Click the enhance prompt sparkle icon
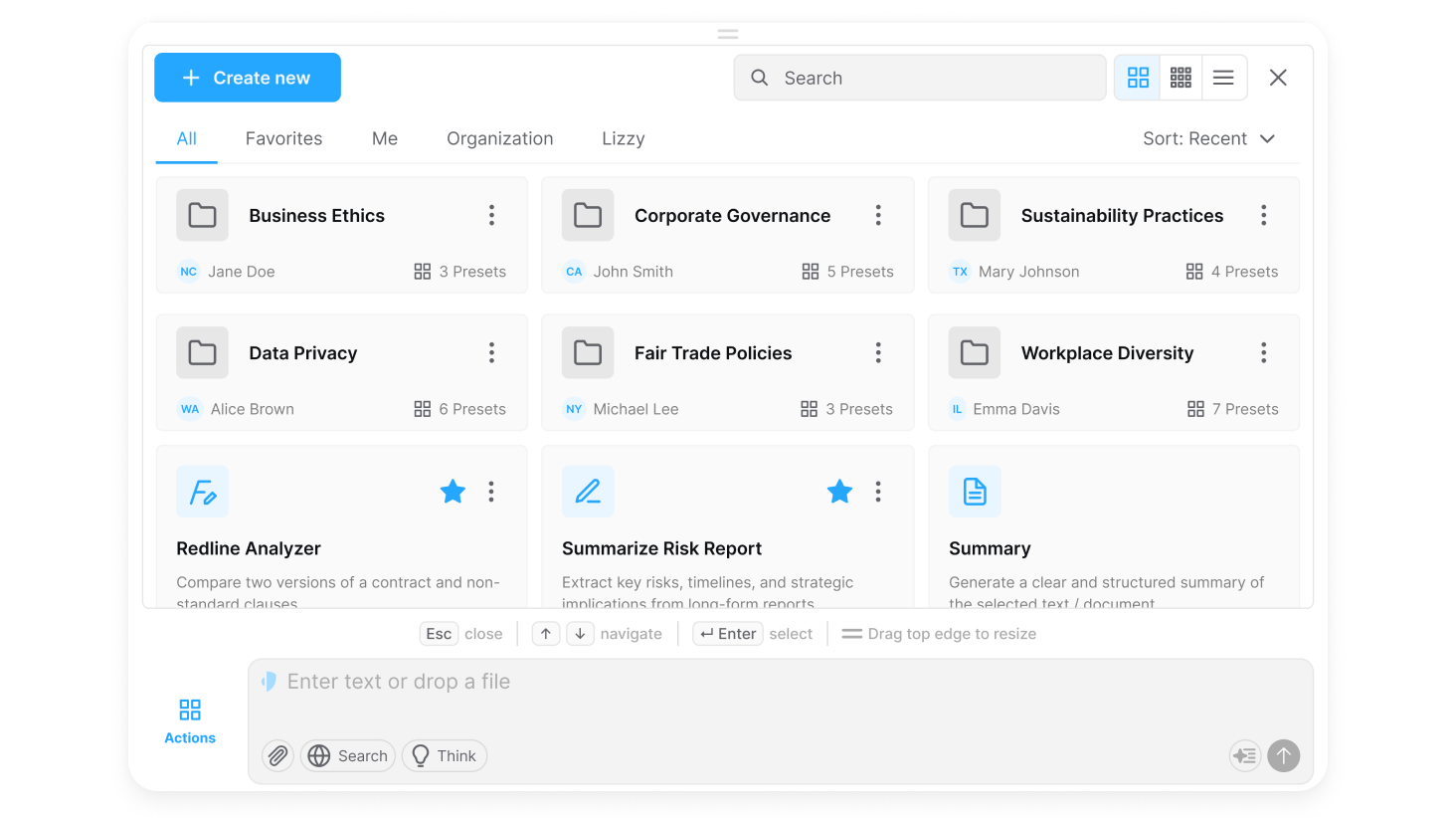1456x818 pixels. pyautogui.click(x=1245, y=756)
